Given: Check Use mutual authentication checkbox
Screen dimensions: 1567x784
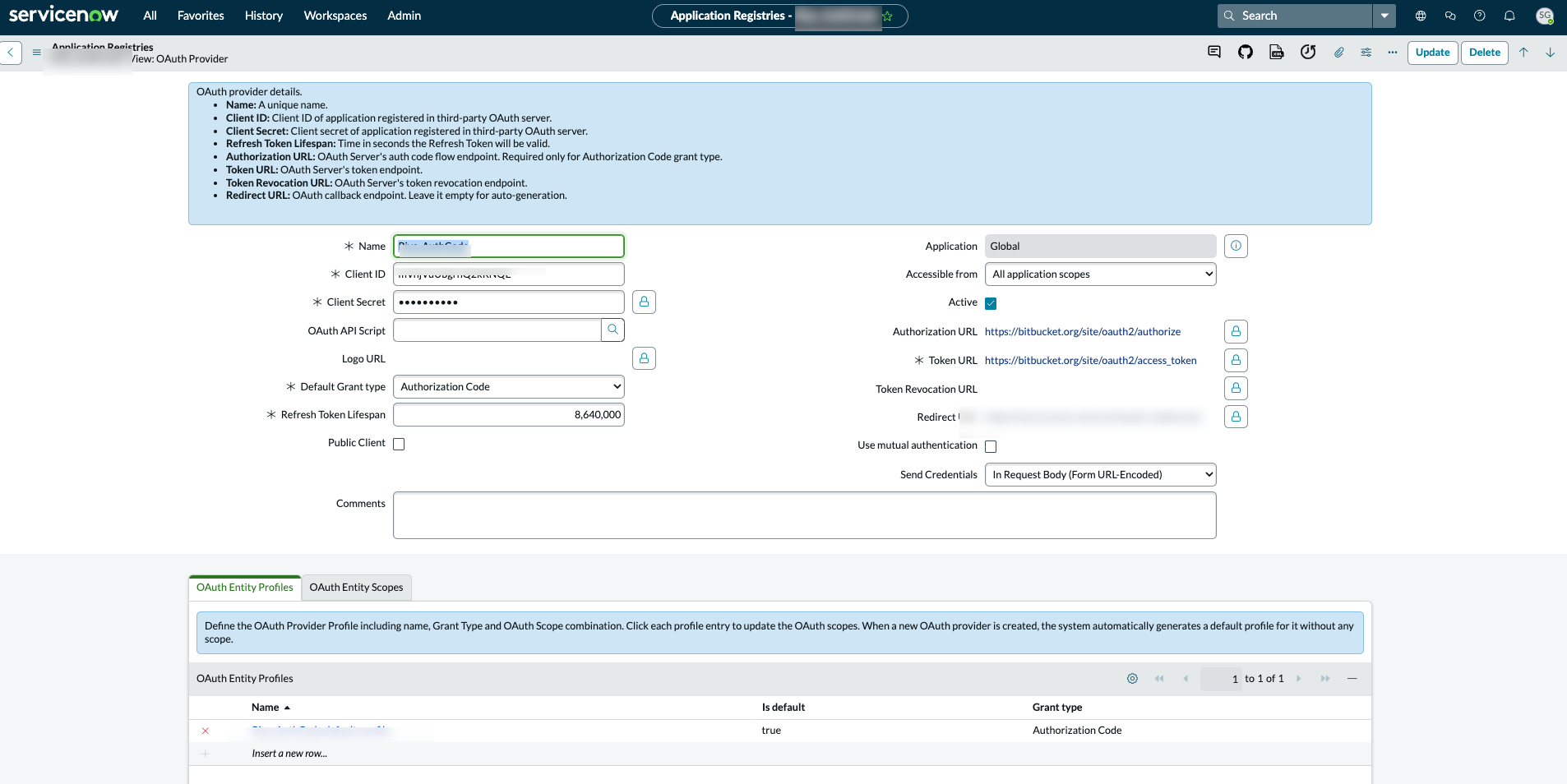Looking at the screenshot, I should pos(991,446).
